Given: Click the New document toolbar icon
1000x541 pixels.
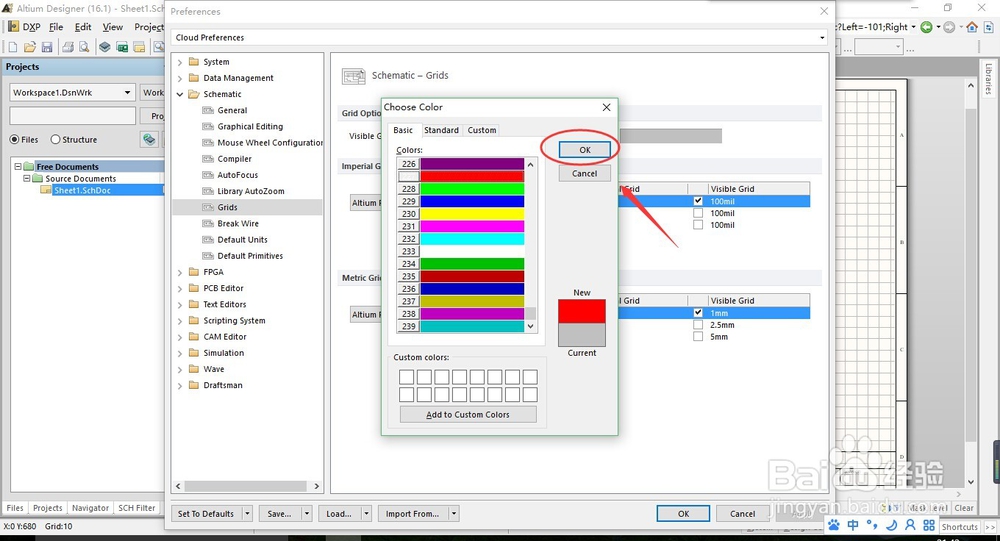Looking at the screenshot, I should click(13, 47).
